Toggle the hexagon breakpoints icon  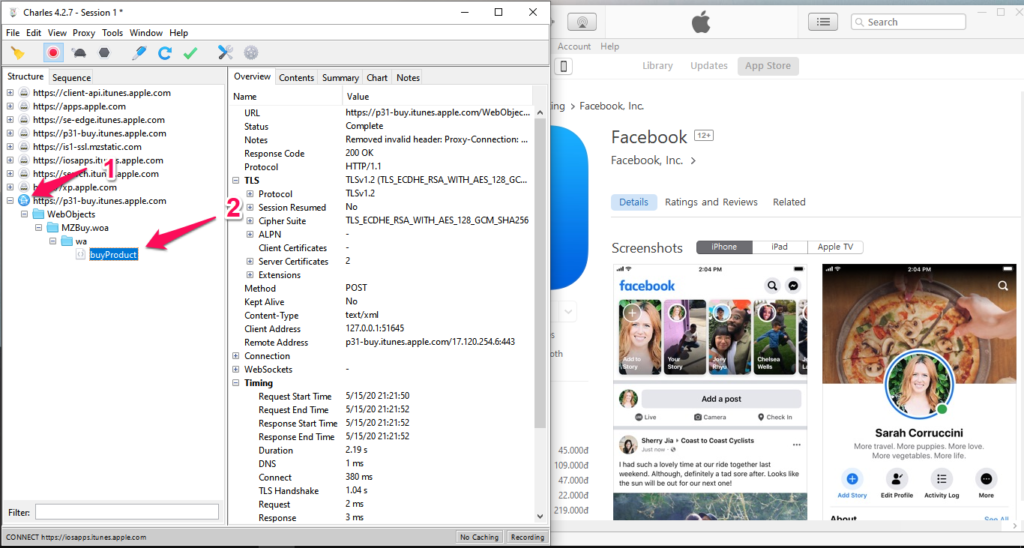tap(103, 52)
